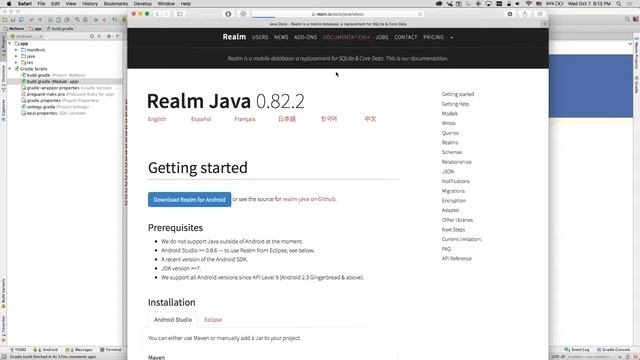The height and width of the screenshot is (360, 640).
Task: Switch docs language to Korean
Action: 329,119
